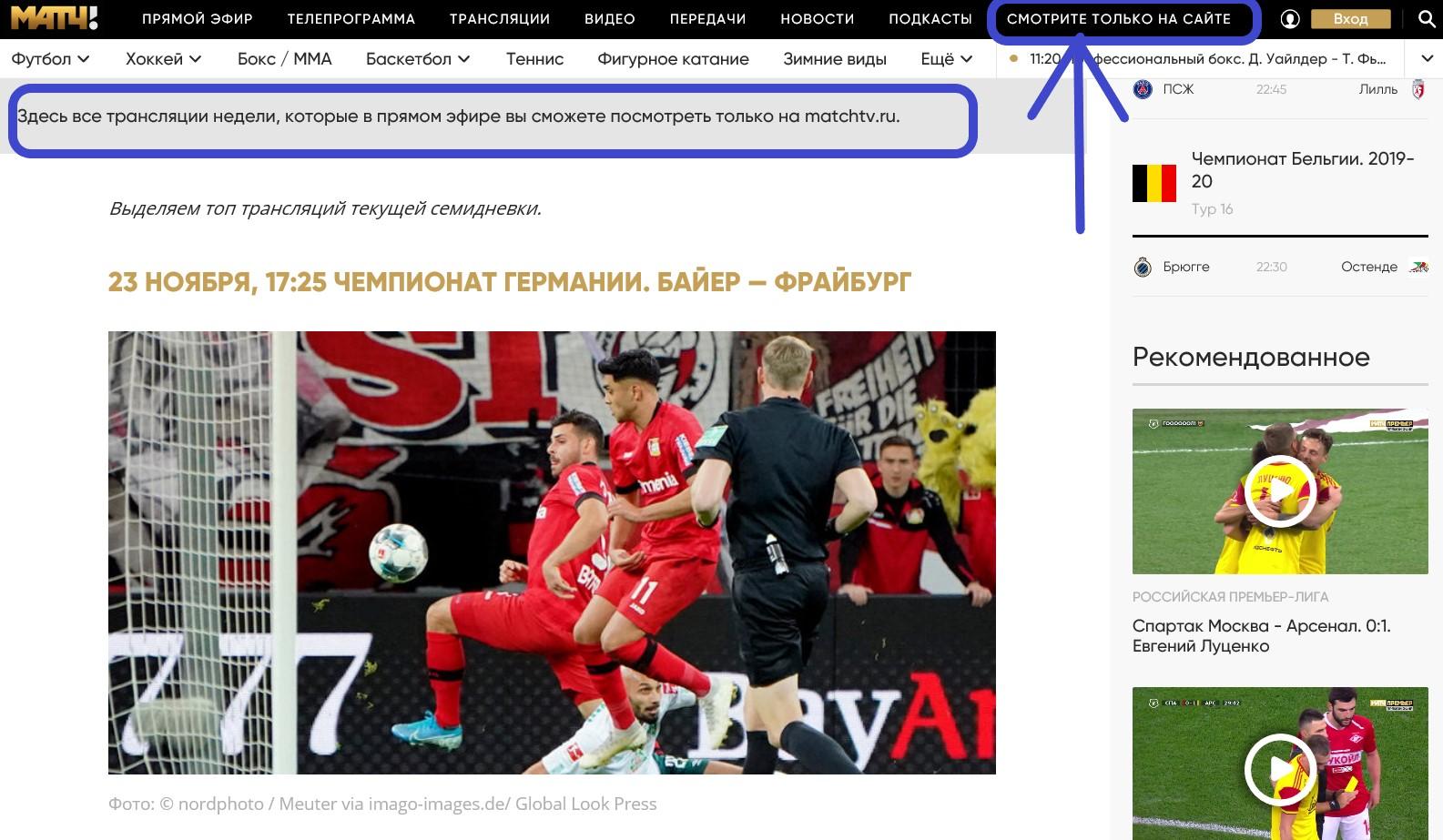Screen dimensions: 1443x840
Task: Open Смотрите только на сайте
Action: click(1119, 18)
